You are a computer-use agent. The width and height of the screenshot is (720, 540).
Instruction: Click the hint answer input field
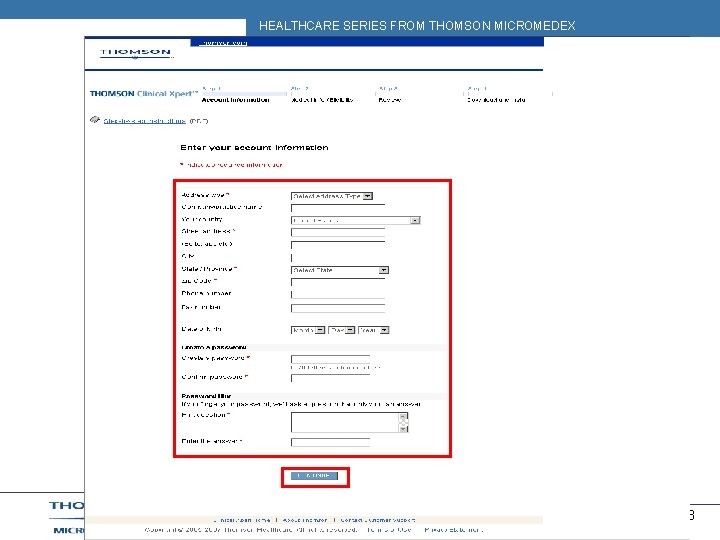pos(331,442)
